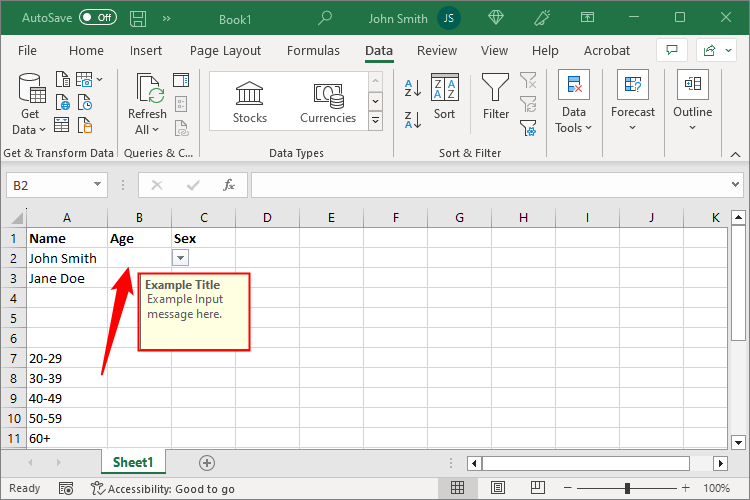Open the Sort dialog button
Screen dimensions: 750x500
tap(444, 96)
